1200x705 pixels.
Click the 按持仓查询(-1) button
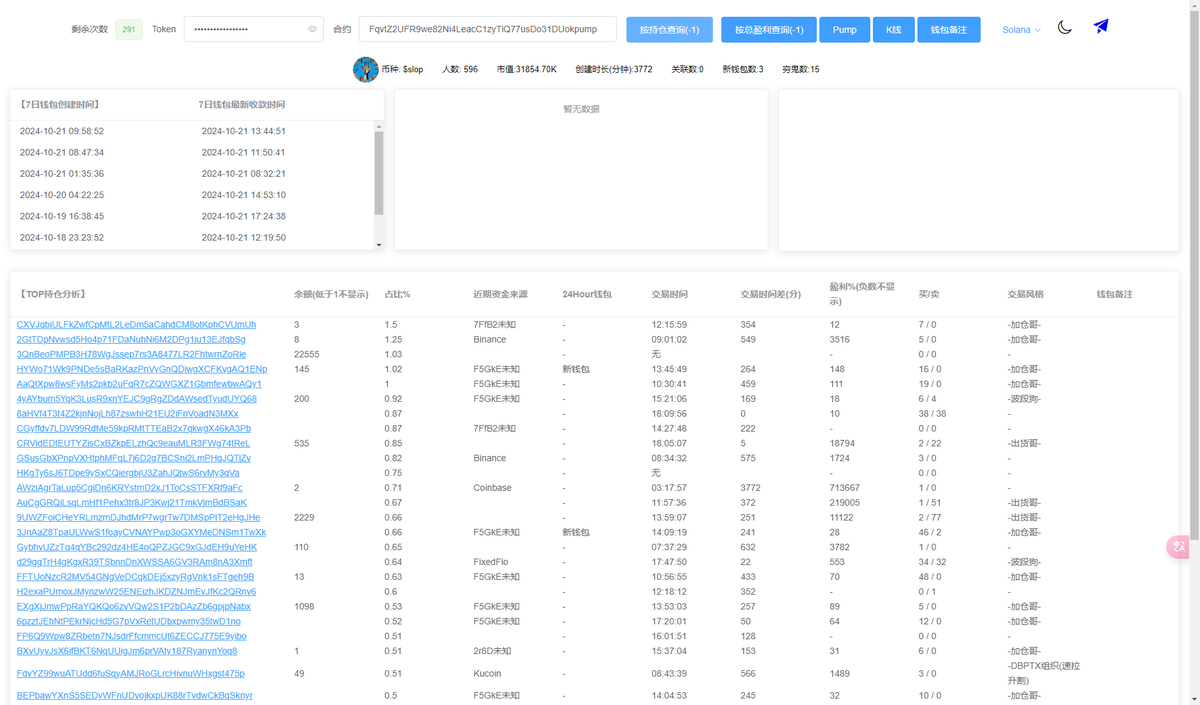tap(669, 30)
